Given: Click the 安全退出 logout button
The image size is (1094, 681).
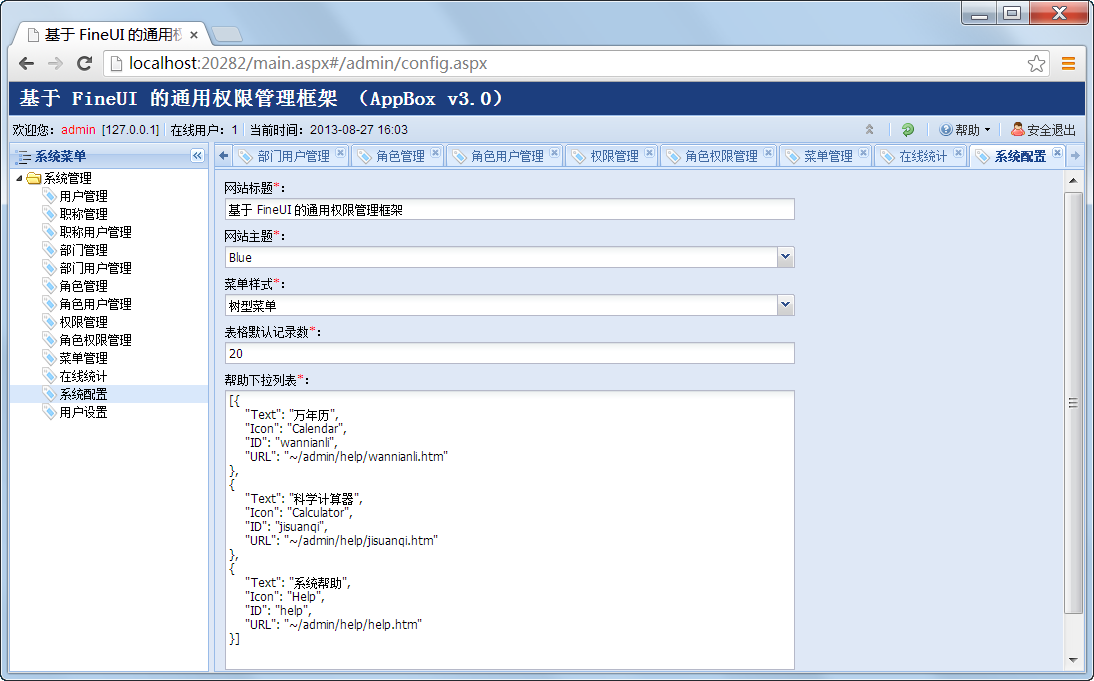Looking at the screenshot, I should (1043, 130).
